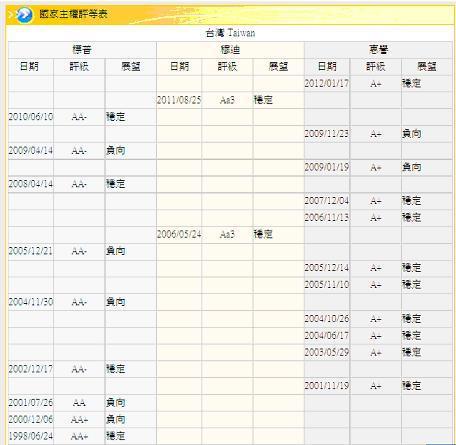
Task: Click the A+ rating in the 2012/01/17 row
Action: pos(376,83)
